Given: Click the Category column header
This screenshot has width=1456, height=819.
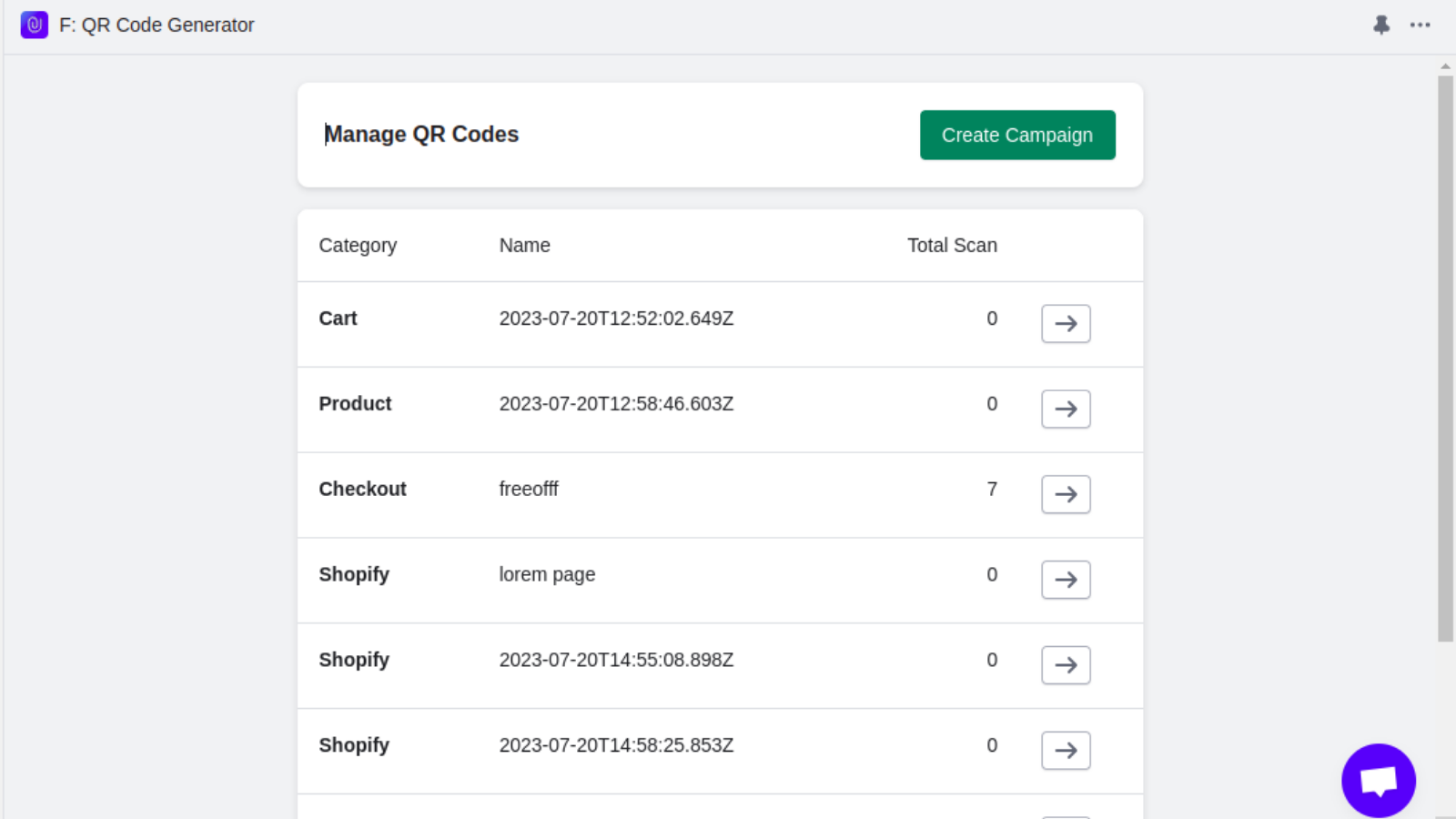Looking at the screenshot, I should tap(358, 245).
